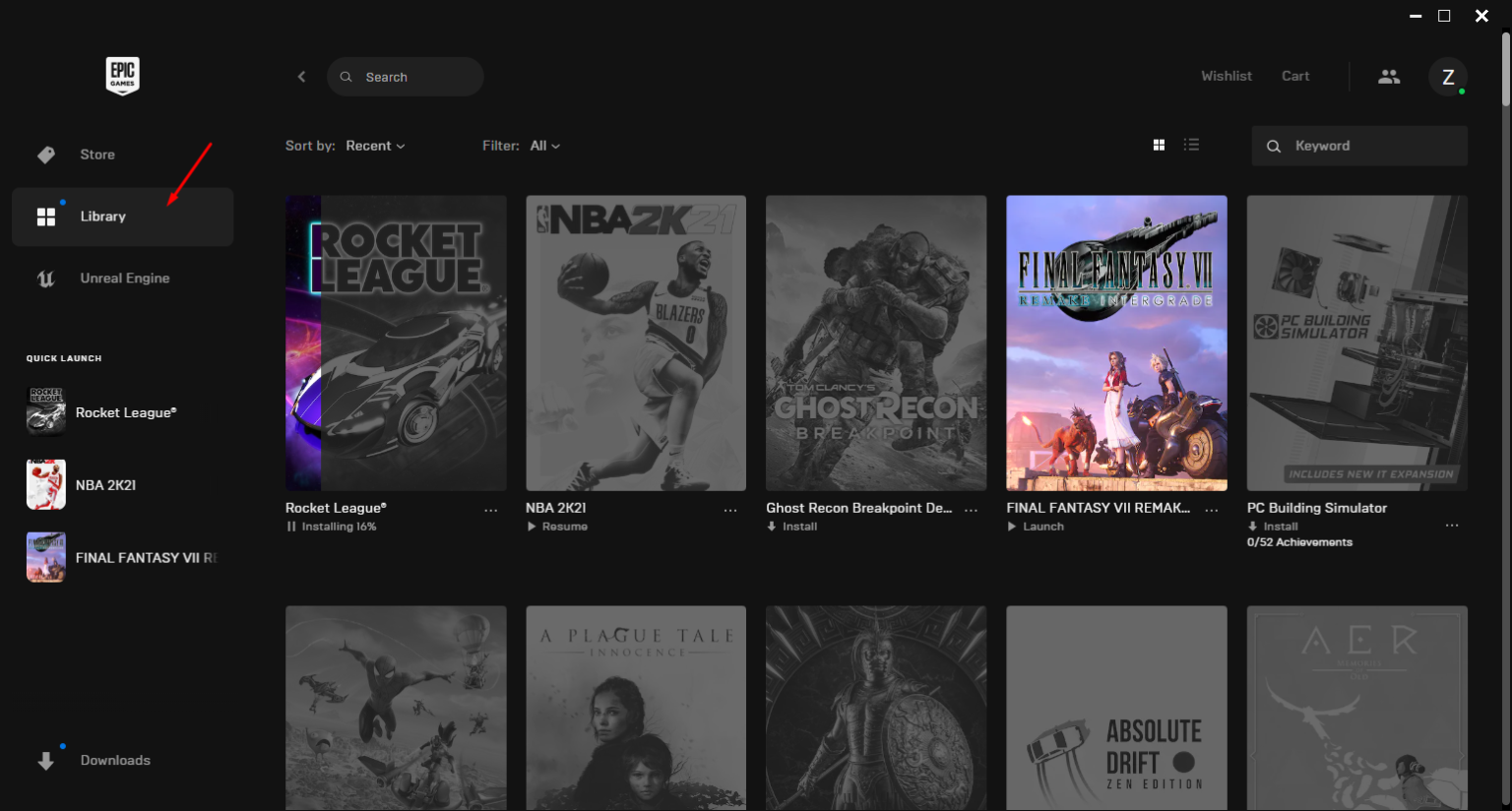
Task: Click NBA 2K21 Quick Launch icon
Action: point(46,484)
